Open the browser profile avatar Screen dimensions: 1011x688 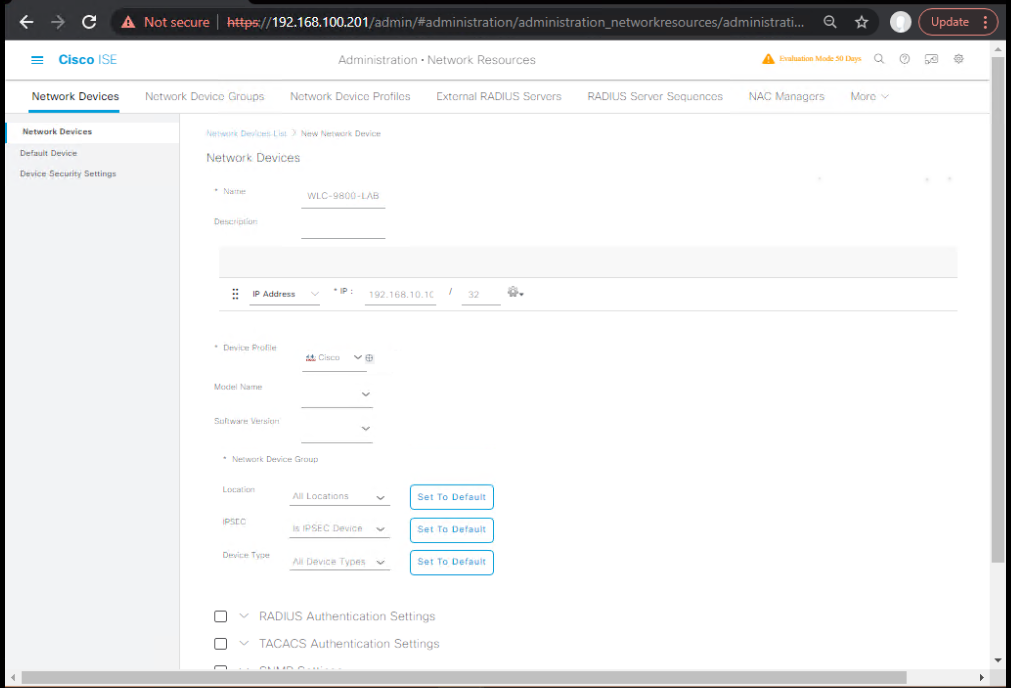(900, 22)
